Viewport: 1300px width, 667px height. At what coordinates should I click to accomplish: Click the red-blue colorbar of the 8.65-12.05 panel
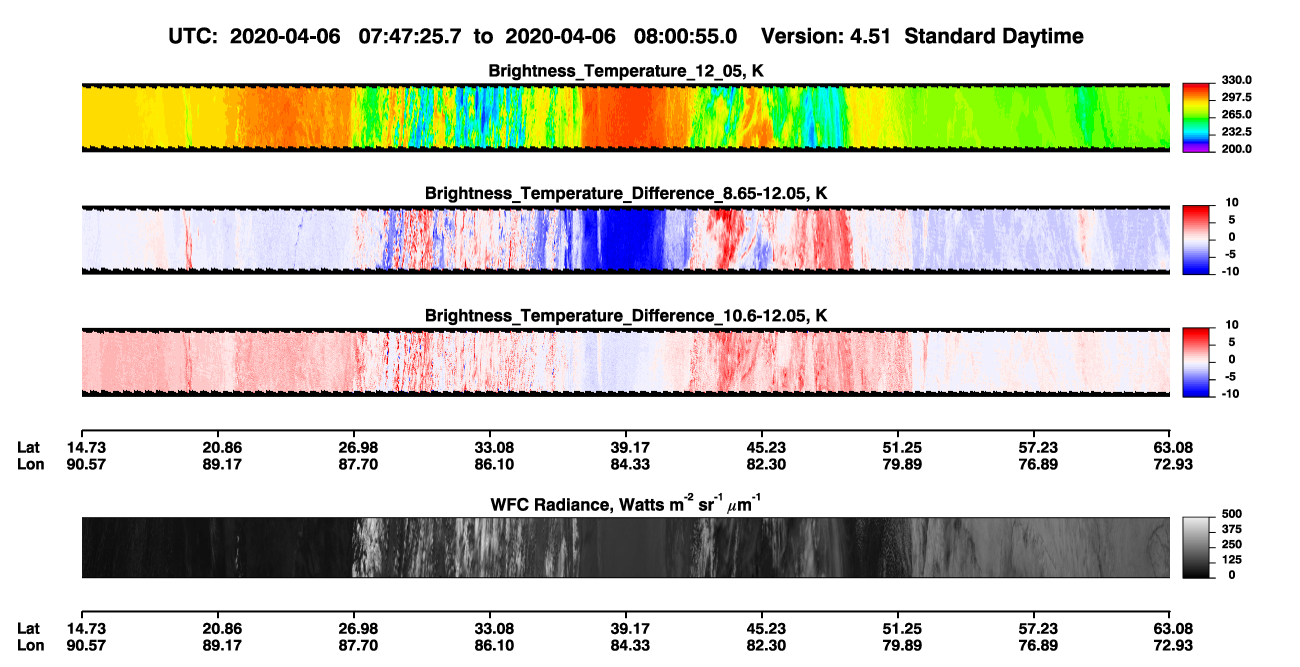pos(1197,239)
